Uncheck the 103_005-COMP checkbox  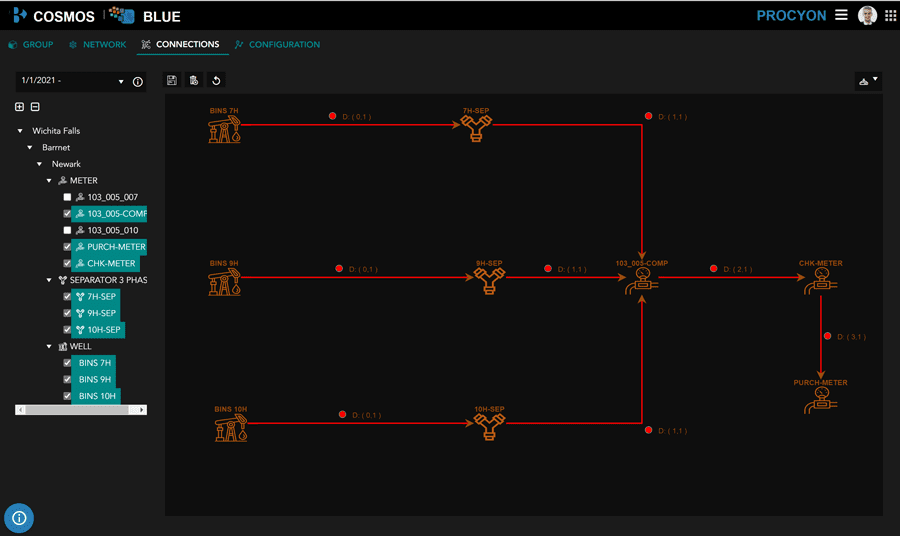point(67,213)
